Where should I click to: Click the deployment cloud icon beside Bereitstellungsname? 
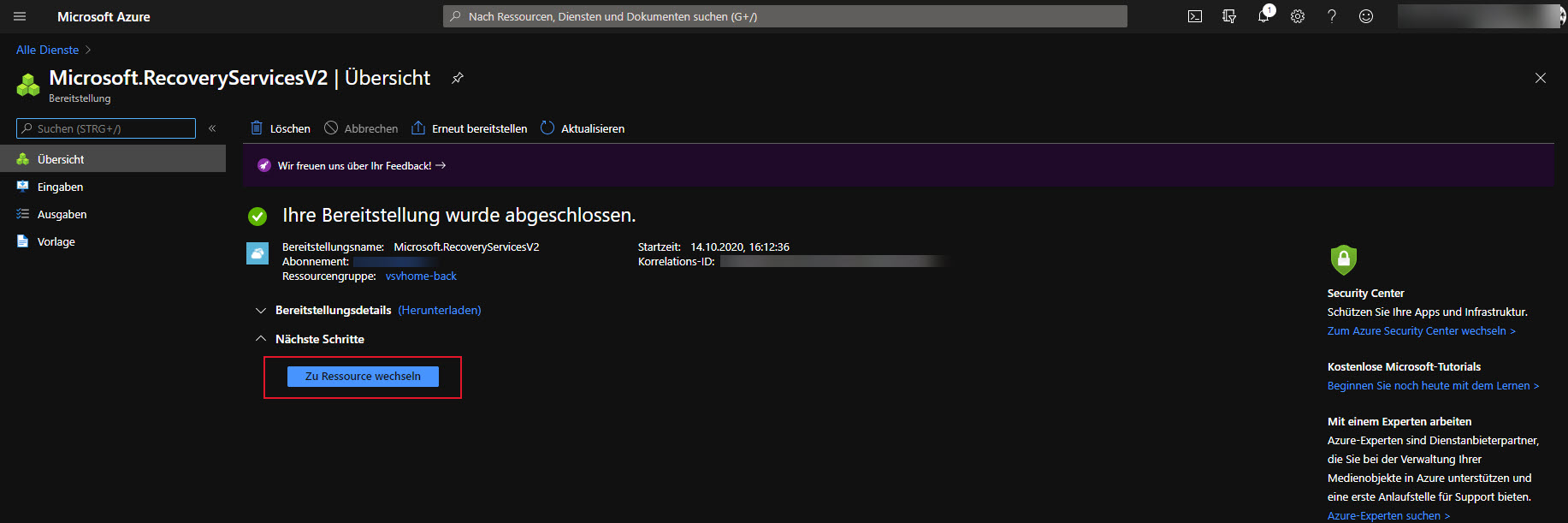(x=257, y=253)
